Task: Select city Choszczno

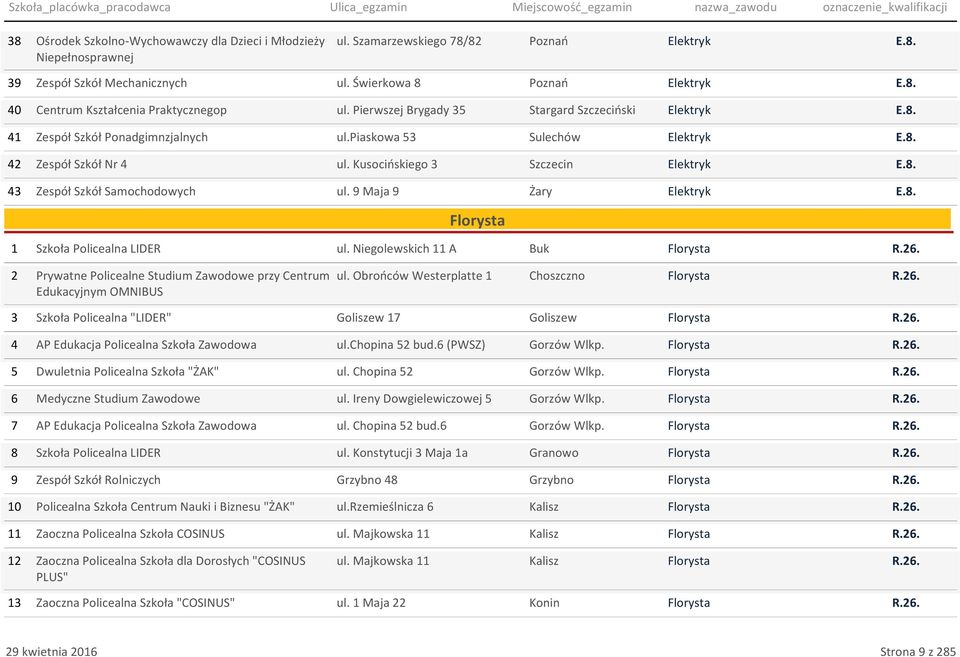Action: click(x=557, y=276)
